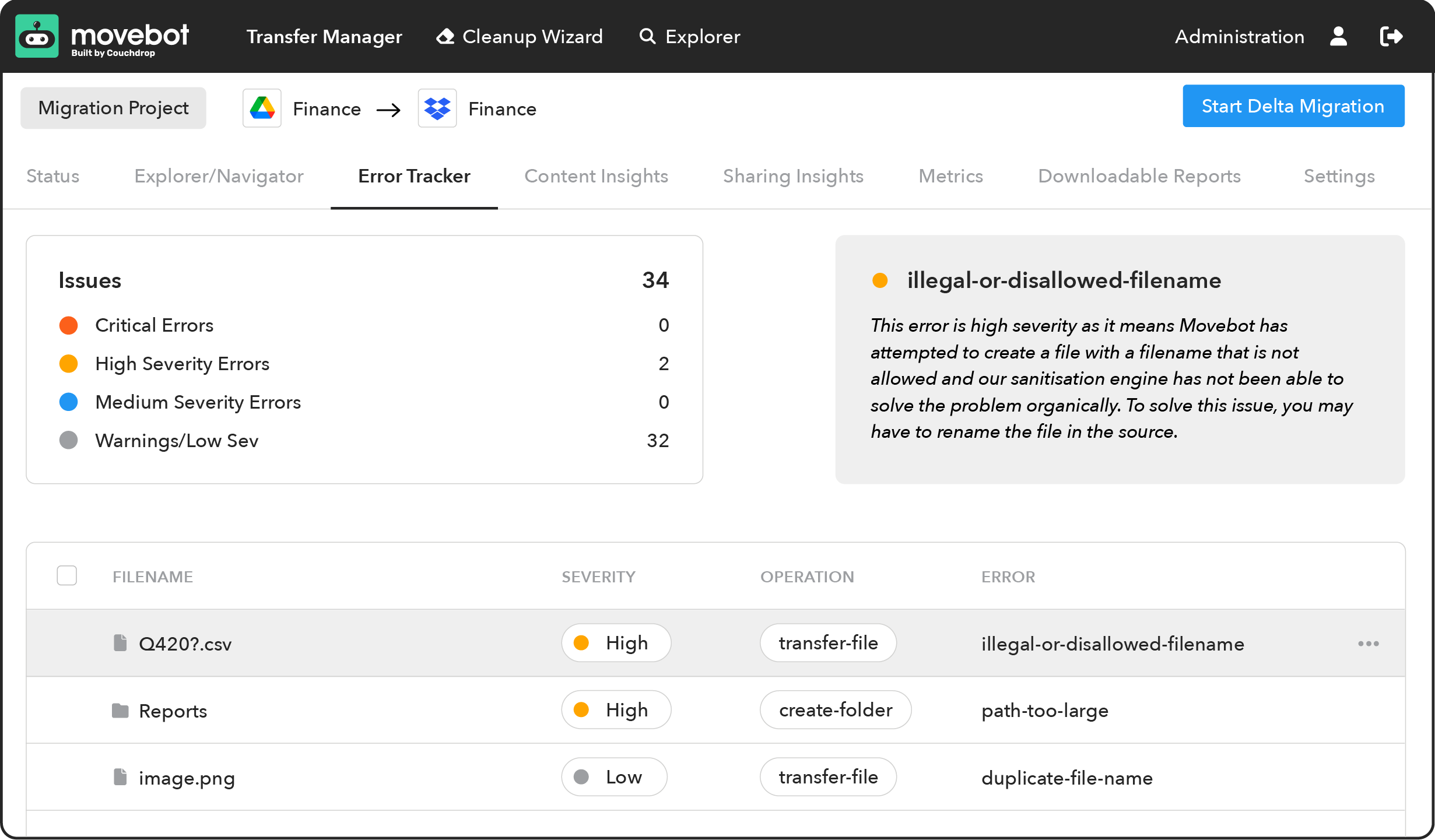Click orange High Severity Errors dot
The image size is (1435, 840).
pyautogui.click(x=69, y=364)
